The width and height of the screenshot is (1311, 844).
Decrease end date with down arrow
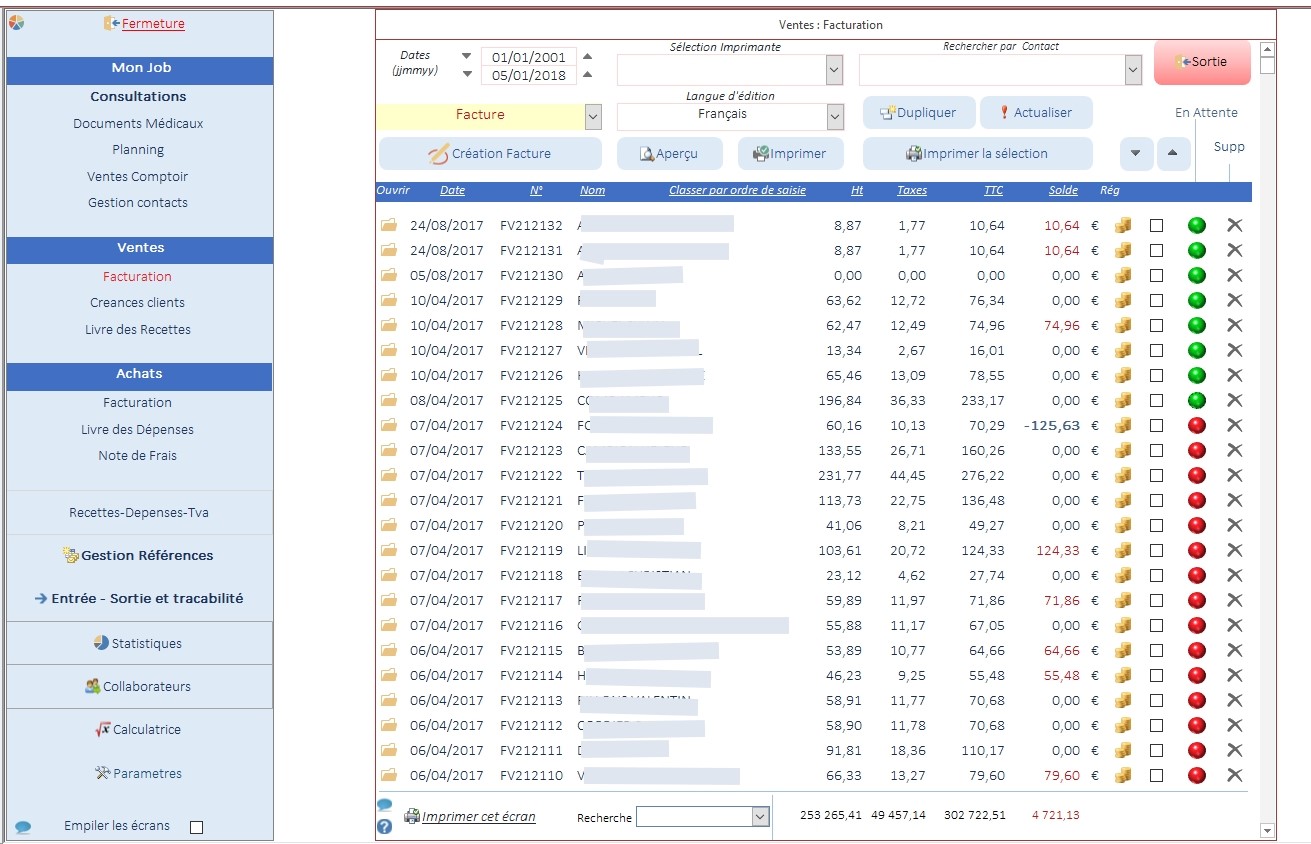(x=466, y=74)
